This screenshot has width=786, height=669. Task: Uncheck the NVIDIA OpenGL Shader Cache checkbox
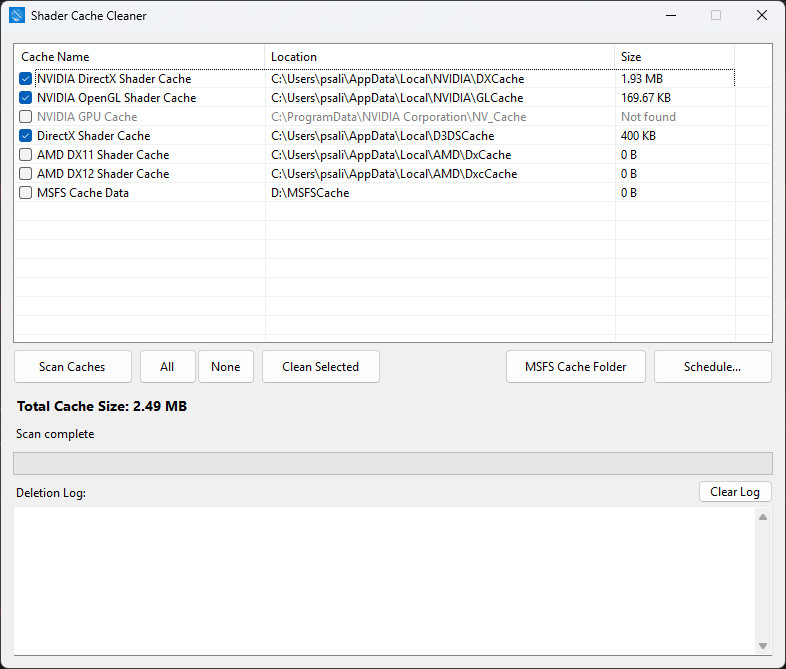click(26, 98)
